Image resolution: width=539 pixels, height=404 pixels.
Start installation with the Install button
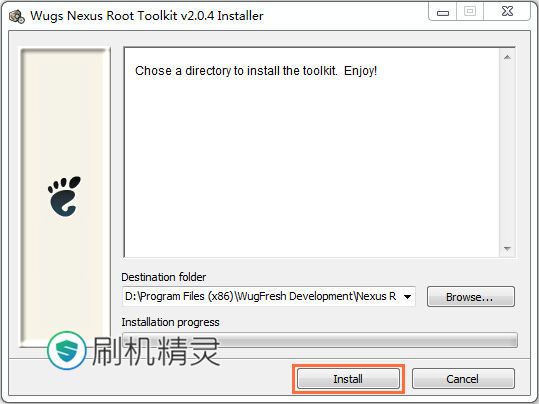click(348, 379)
